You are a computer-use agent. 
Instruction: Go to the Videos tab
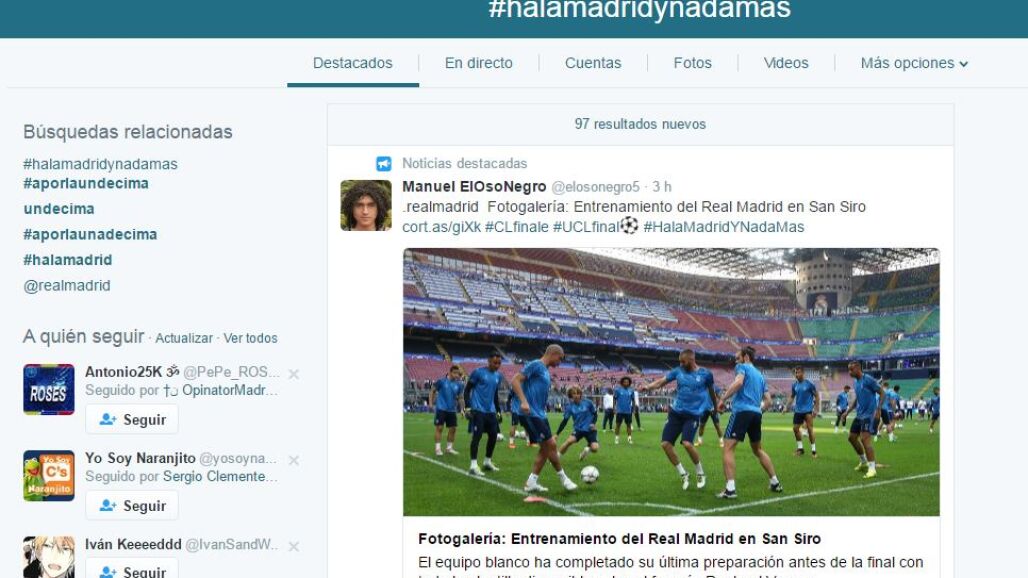(x=785, y=63)
